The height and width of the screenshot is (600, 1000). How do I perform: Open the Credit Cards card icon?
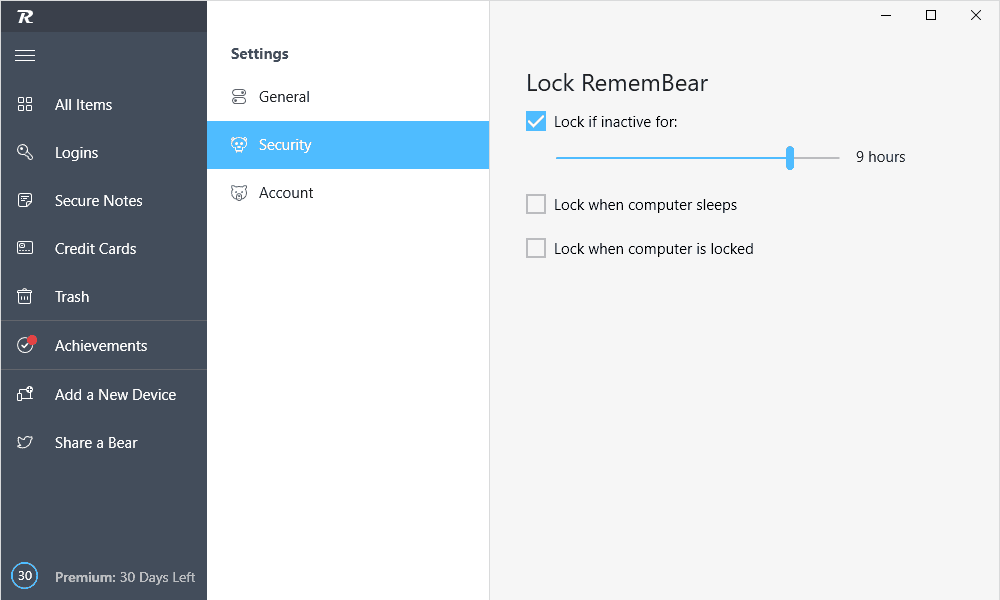(25, 247)
